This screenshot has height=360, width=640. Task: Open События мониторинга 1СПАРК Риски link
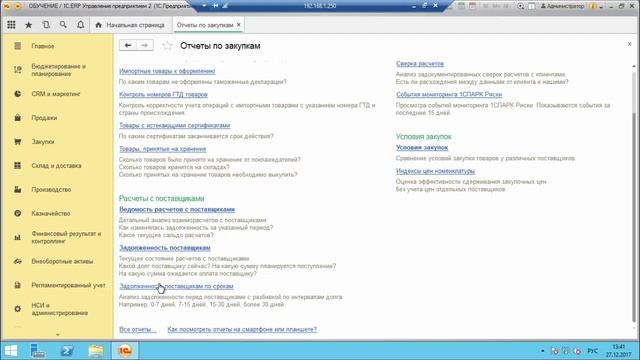pos(449,94)
